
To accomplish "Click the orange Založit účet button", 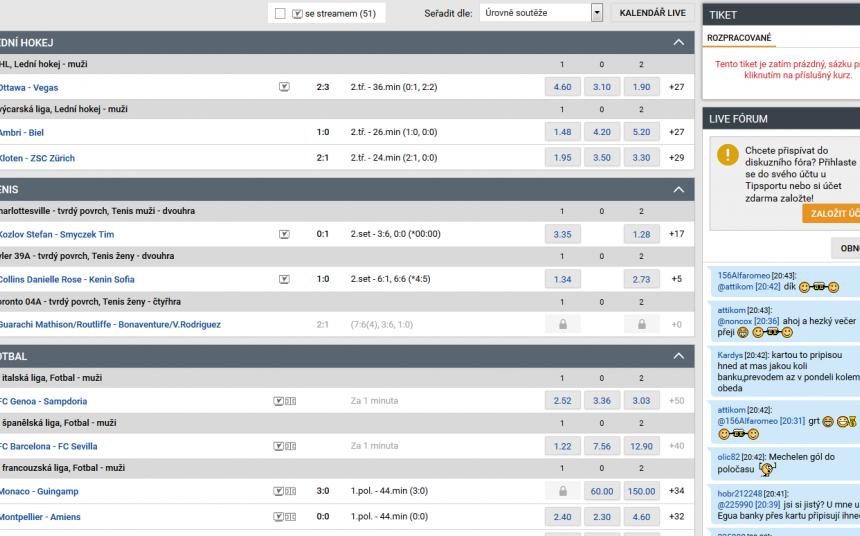I will coord(832,213).
